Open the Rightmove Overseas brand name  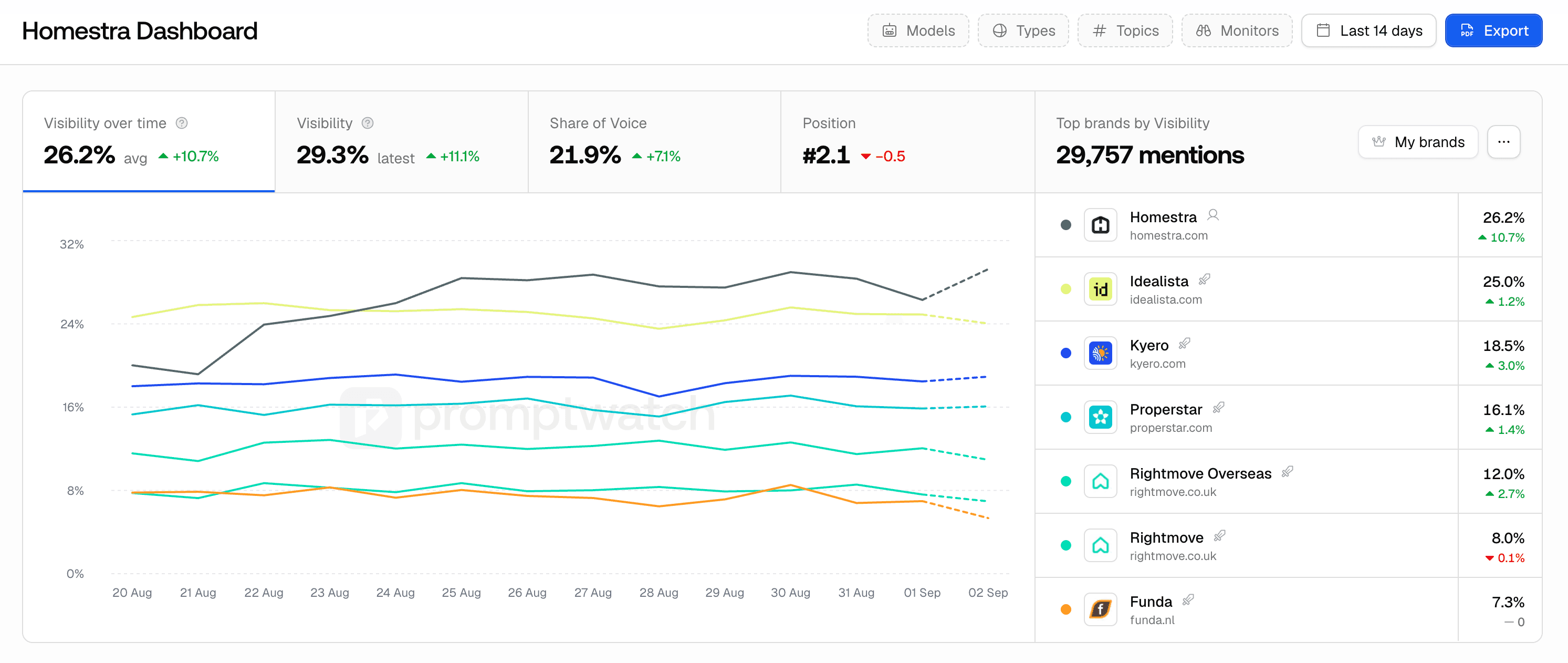click(x=1200, y=474)
